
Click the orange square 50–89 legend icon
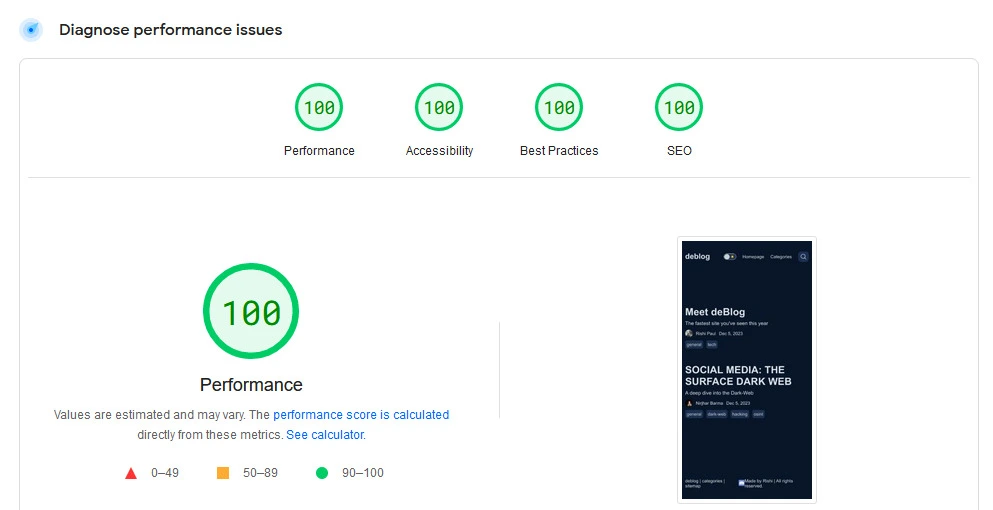pyautogui.click(x=223, y=473)
